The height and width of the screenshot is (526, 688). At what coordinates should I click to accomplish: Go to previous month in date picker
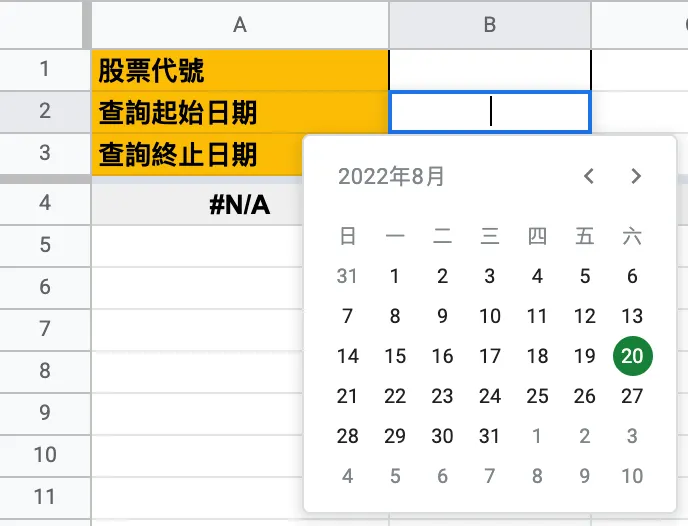[x=589, y=177]
